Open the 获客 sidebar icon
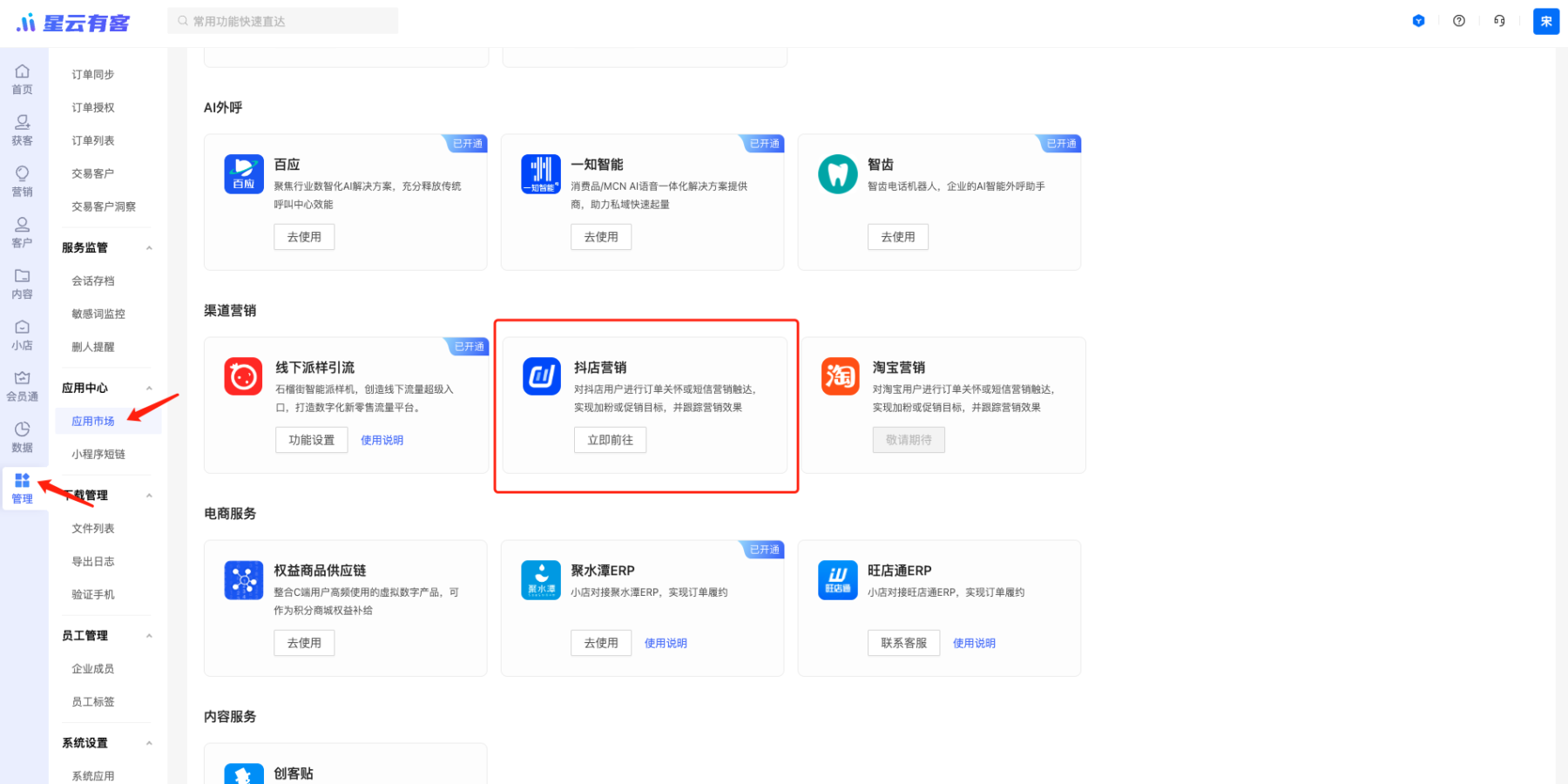 click(x=23, y=131)
